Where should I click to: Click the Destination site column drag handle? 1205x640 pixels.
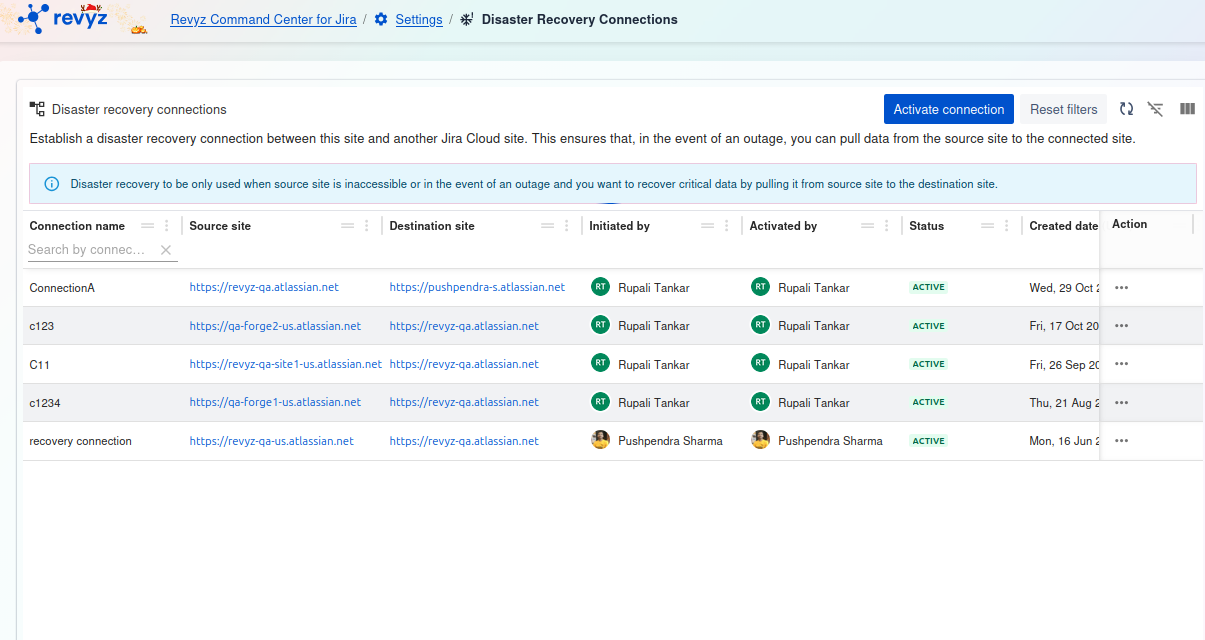pos(548,226)
